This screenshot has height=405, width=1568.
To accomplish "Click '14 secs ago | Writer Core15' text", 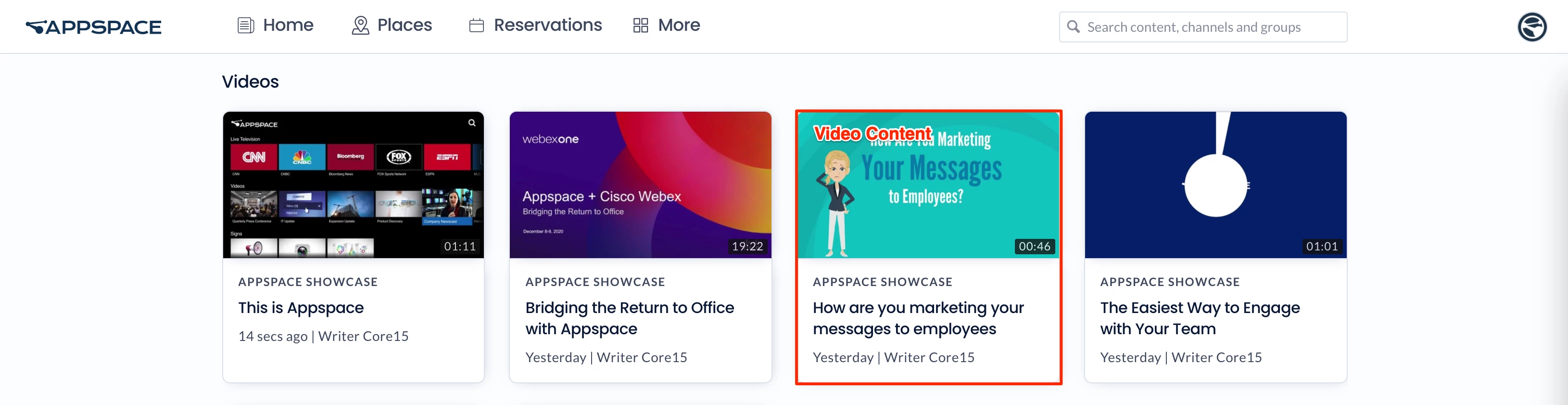I will point(323,336).
